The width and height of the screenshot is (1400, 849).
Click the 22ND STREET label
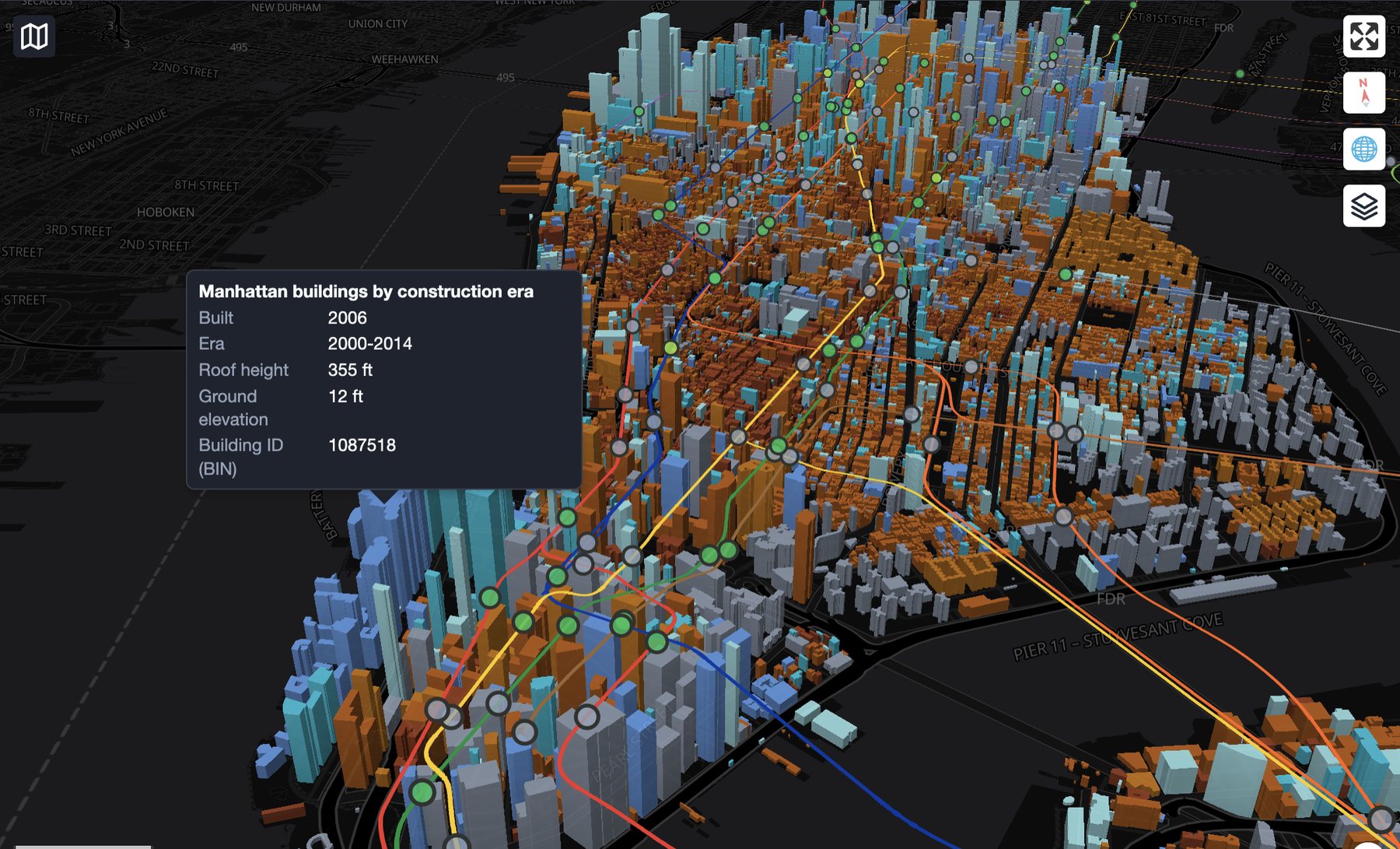(185, 69)
